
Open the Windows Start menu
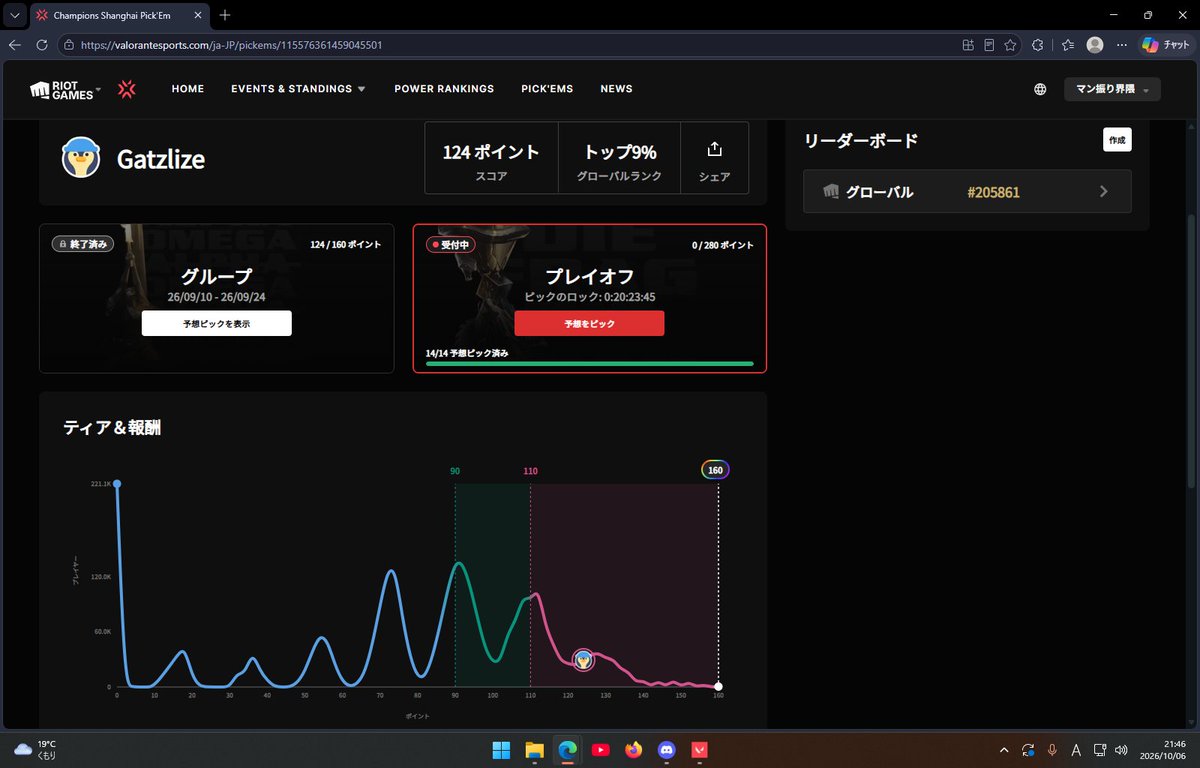tap(501, 749)
